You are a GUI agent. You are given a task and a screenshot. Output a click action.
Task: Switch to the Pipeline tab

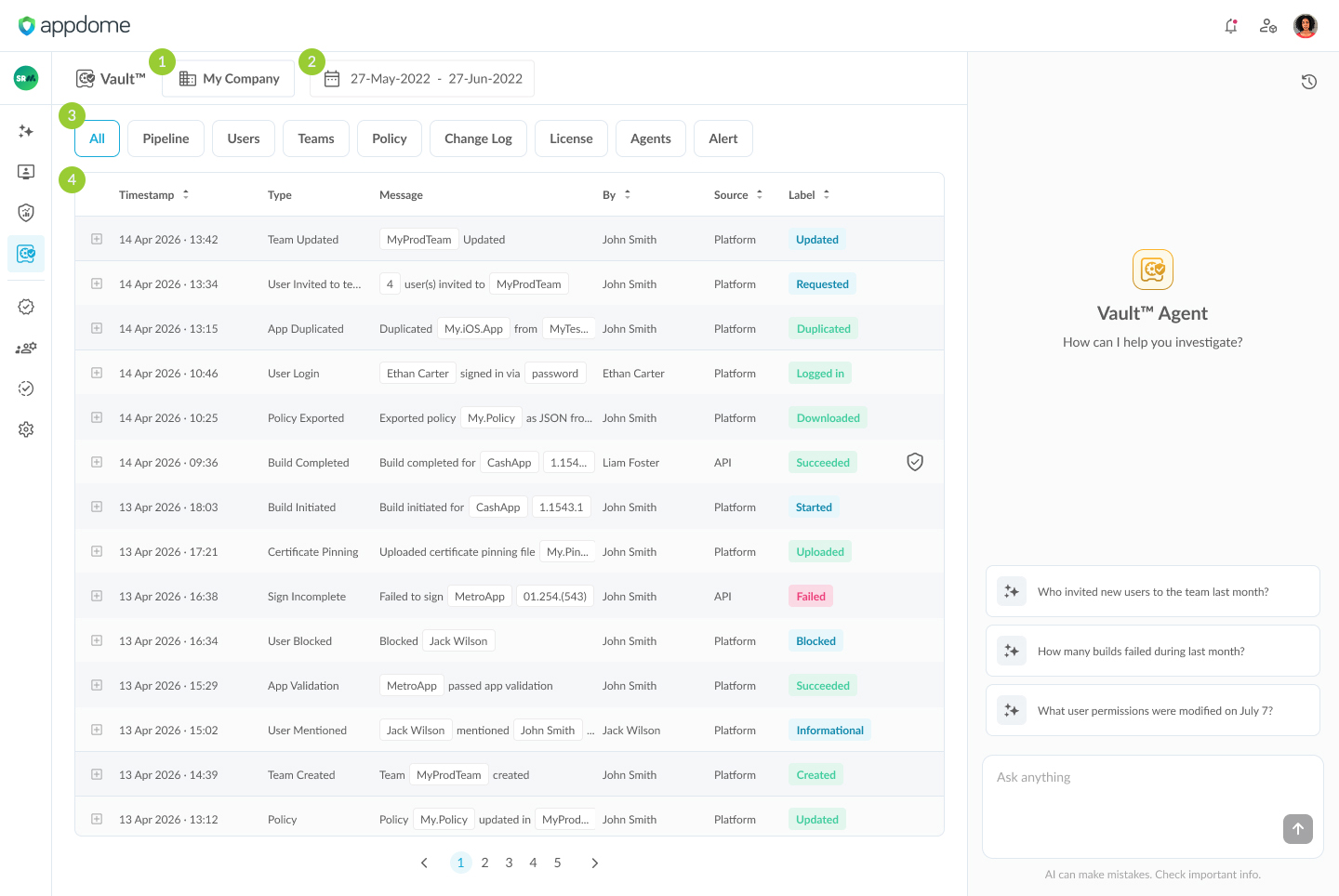coord(166,138)
